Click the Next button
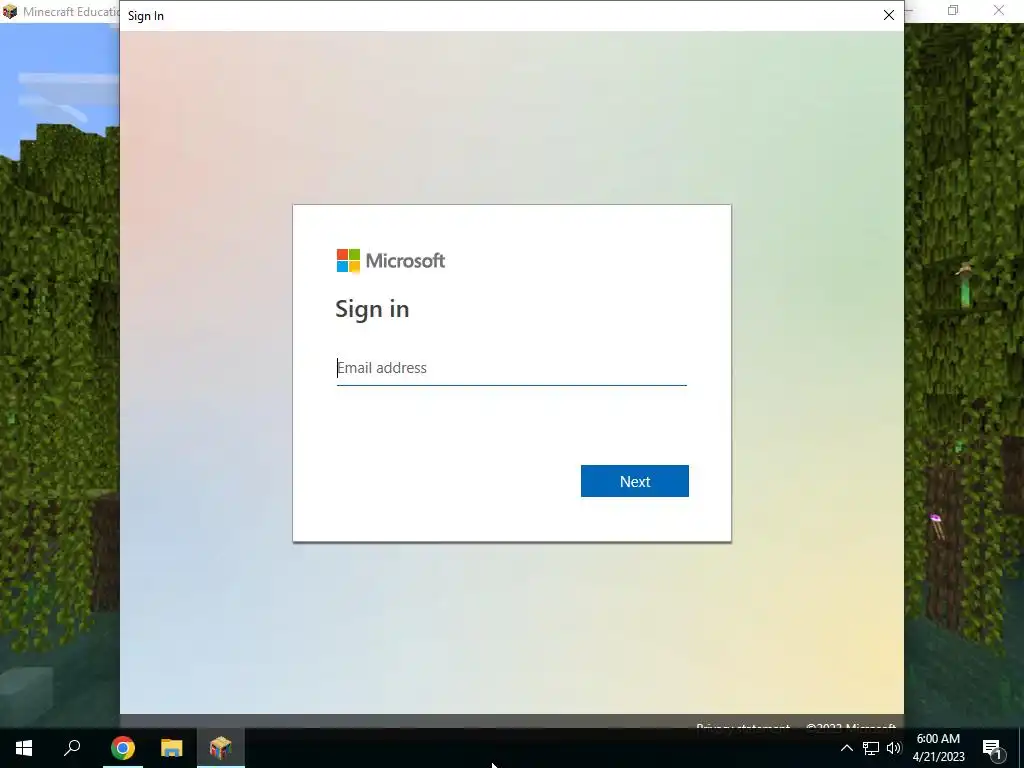The height and width of the screenshot is (768, 1024). (x=635, y=481)
